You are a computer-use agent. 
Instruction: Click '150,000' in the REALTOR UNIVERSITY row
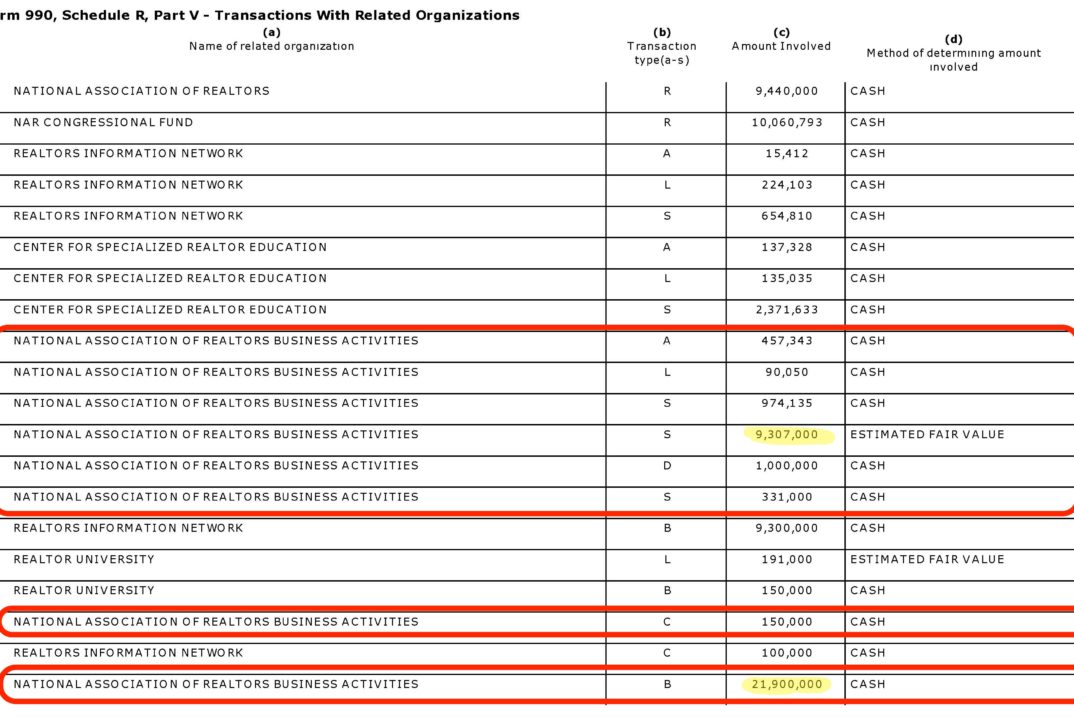pos(786,591)
